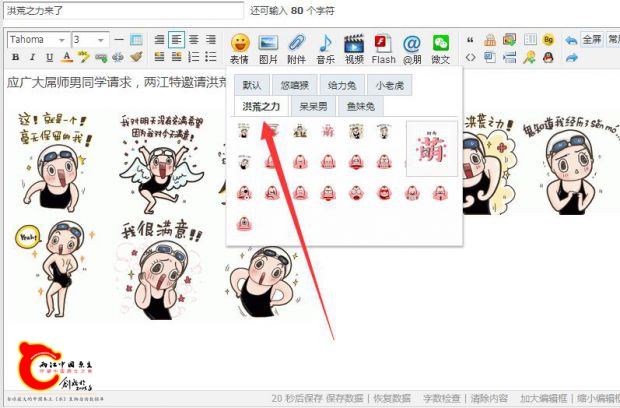Select the 小老虎 emoticon tab
This screenshot has width=620, height=408.
coord(390,85)
